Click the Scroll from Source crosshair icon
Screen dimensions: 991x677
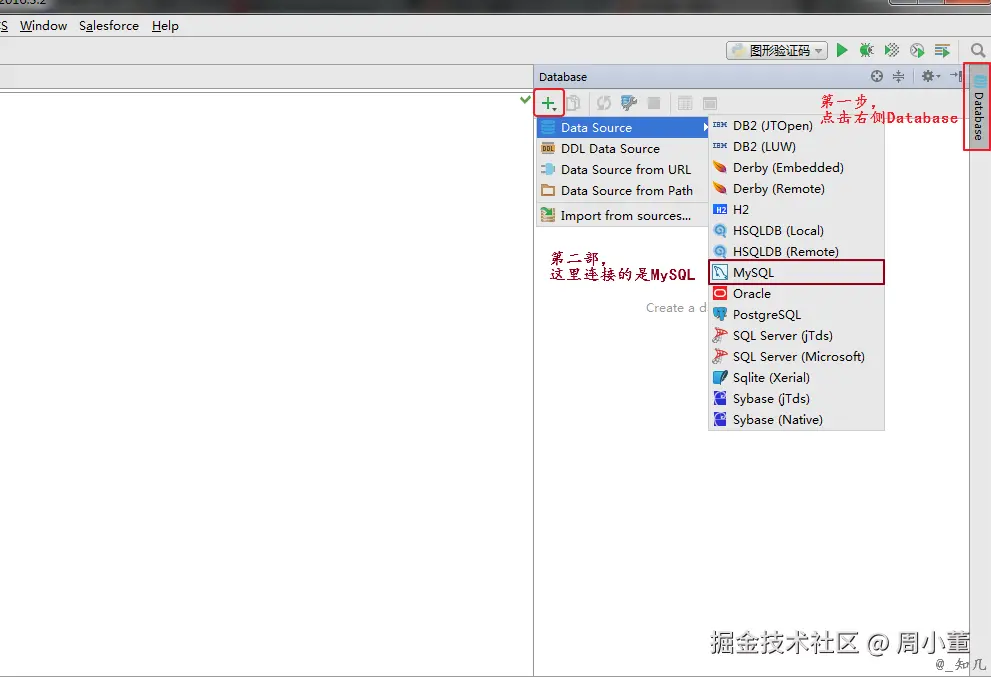(x=877, y=76)
